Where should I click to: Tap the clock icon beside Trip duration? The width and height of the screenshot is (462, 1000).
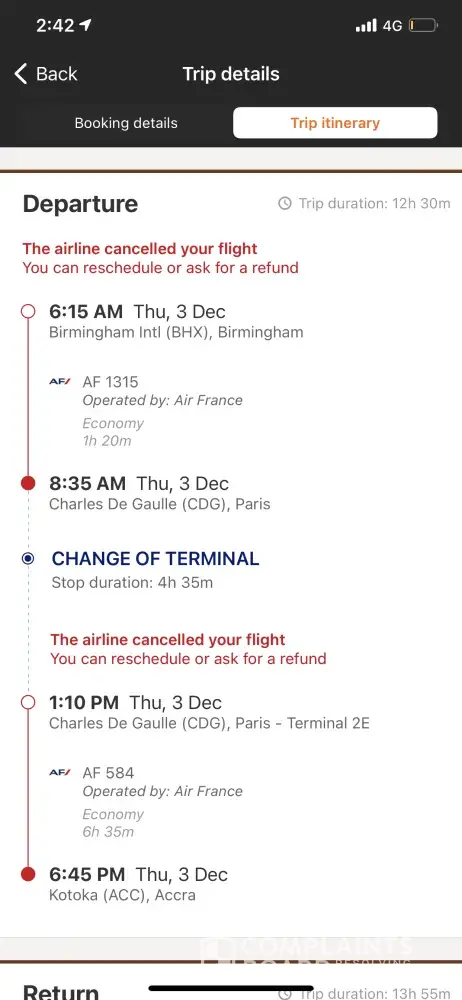[285, 203]
